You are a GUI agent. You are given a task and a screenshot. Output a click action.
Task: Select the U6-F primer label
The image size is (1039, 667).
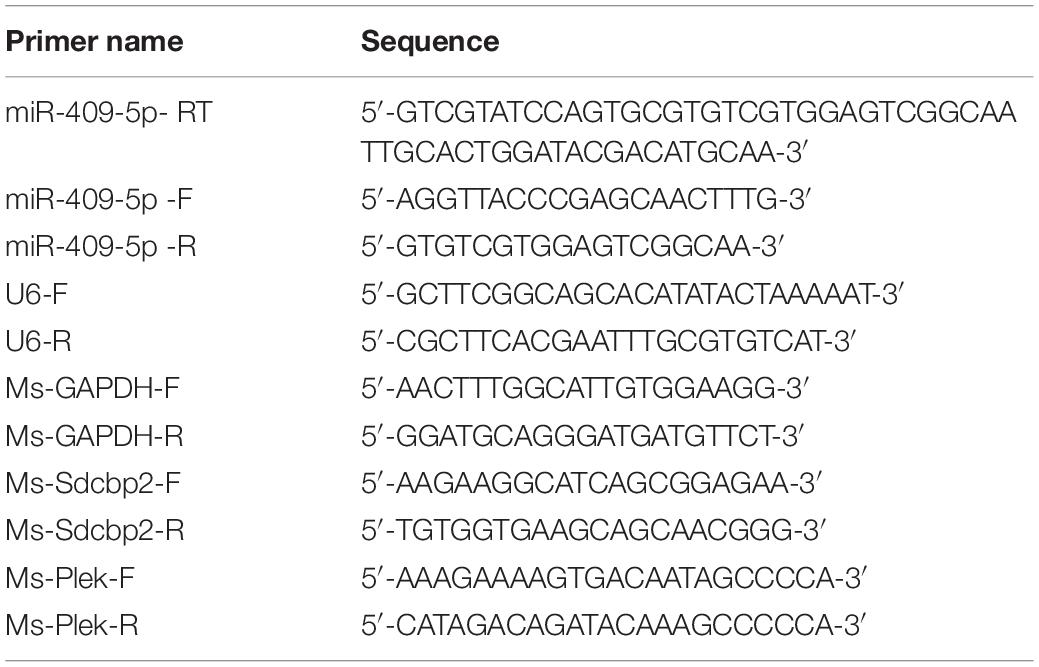(36, 293)
